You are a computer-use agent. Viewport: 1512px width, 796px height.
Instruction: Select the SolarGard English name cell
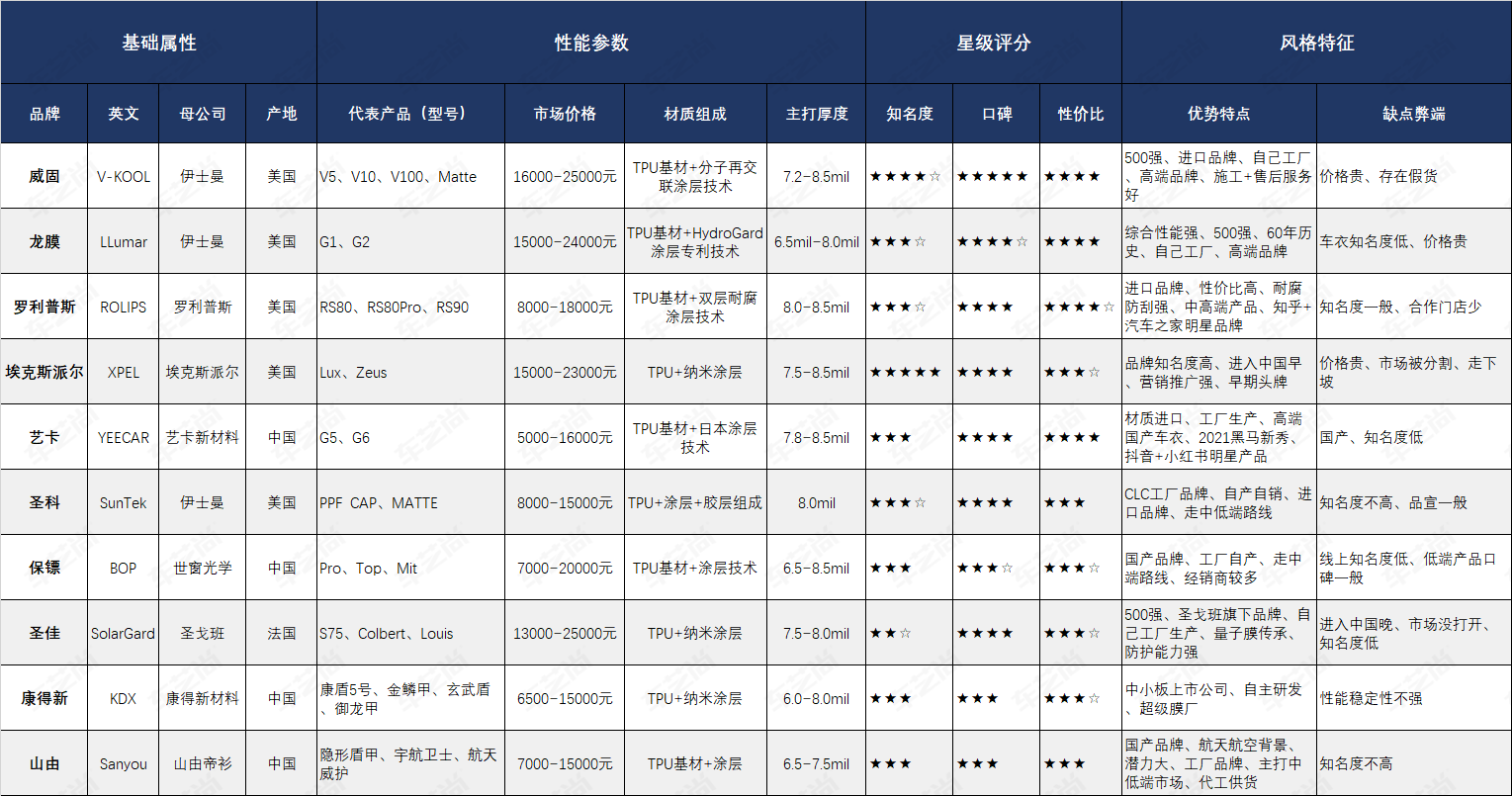tap(121, 631)
